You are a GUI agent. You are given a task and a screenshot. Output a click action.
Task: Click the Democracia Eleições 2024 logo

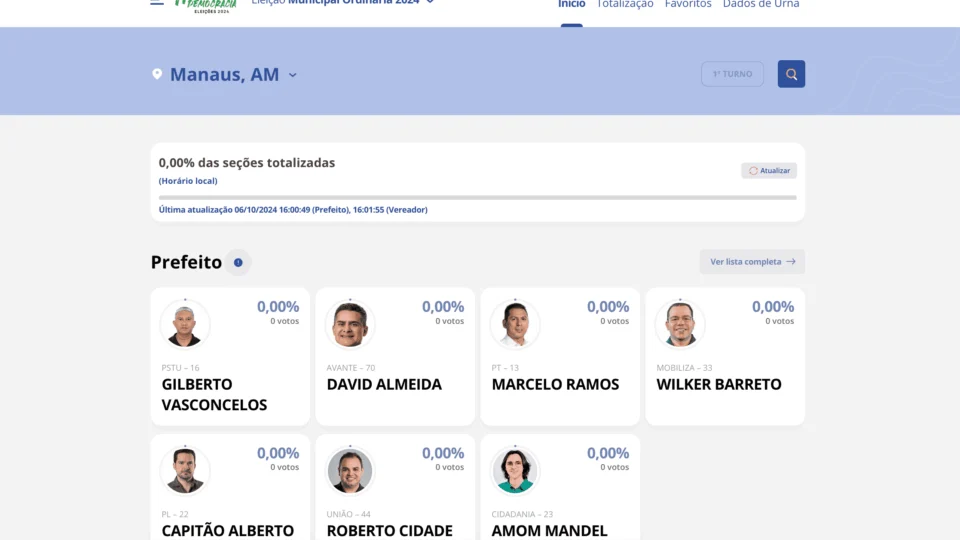(x=205, y=6)
